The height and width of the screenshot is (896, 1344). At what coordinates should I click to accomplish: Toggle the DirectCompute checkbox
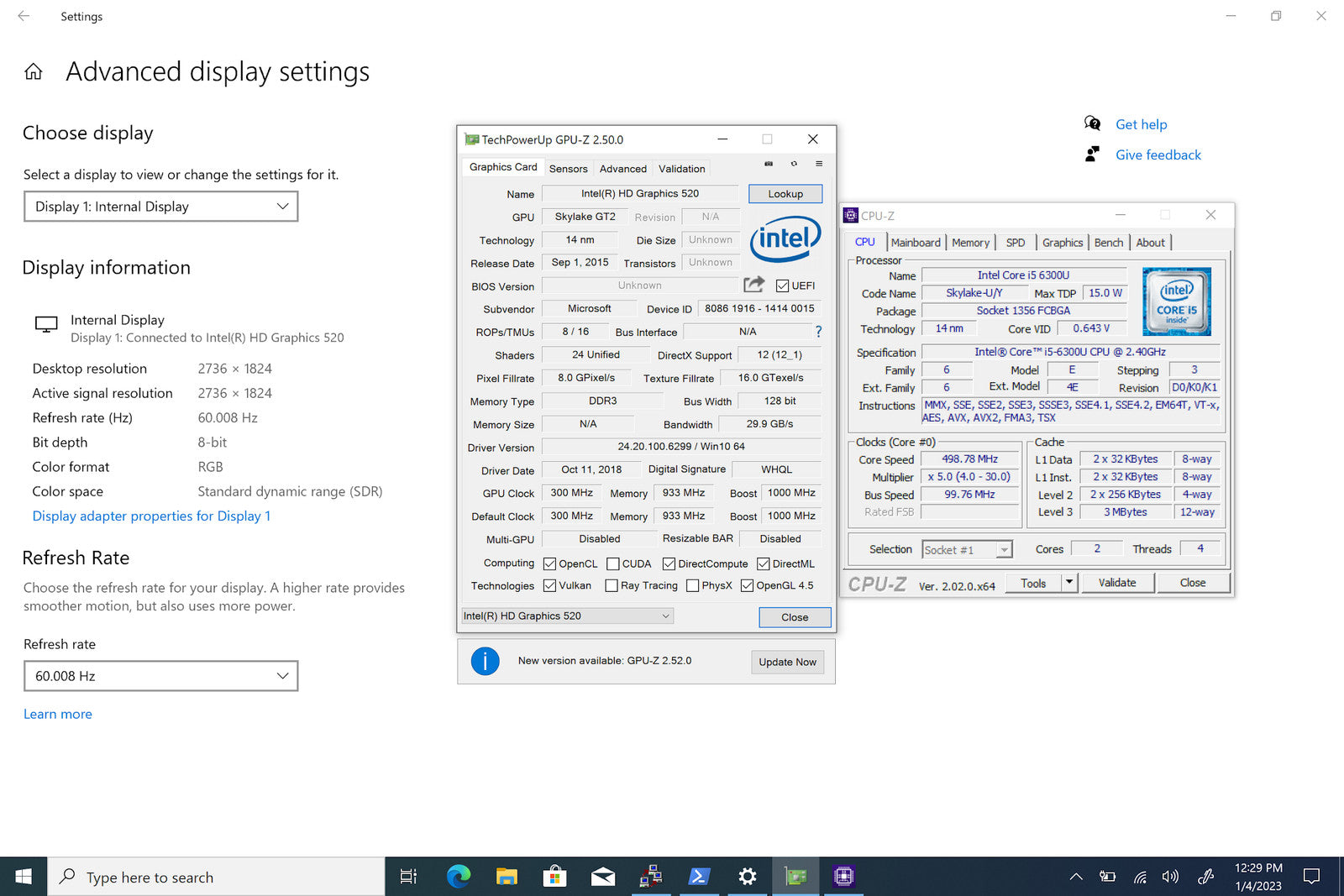tap(669, 563)
